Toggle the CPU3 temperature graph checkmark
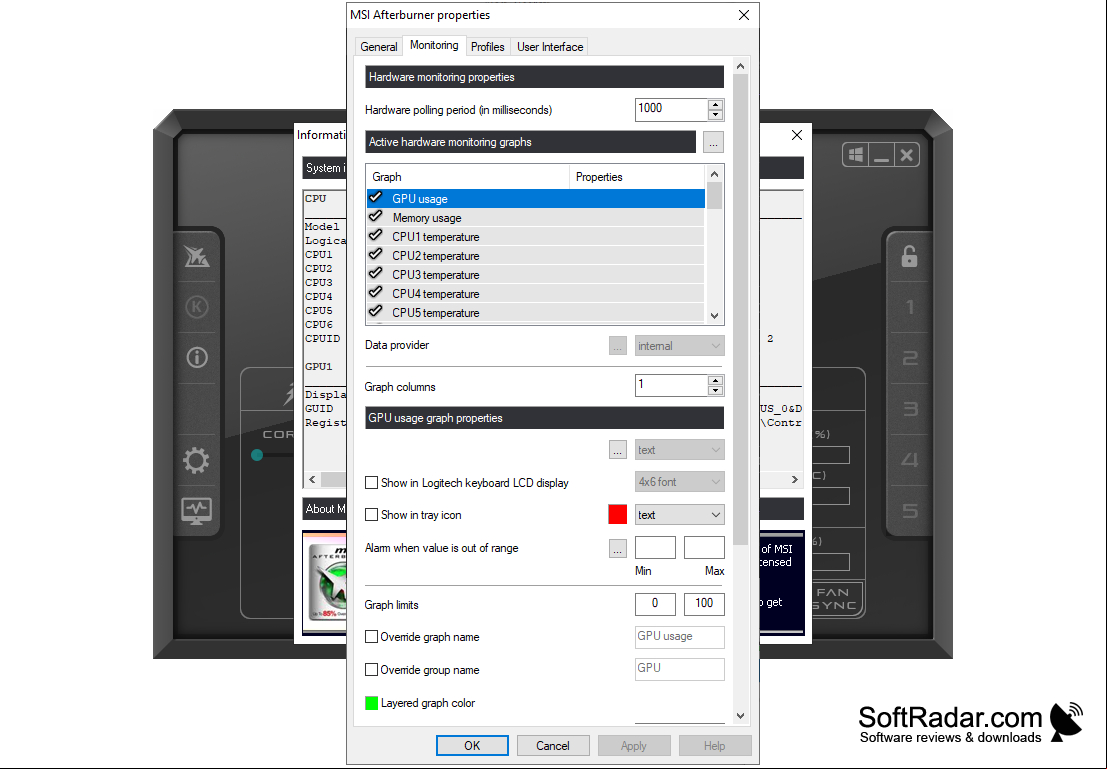 [376, 274]
